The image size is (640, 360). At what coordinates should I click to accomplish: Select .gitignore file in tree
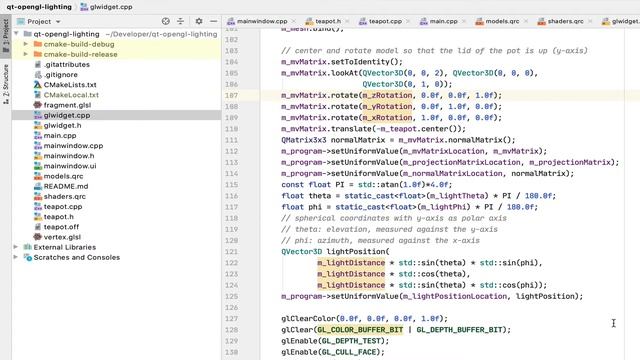[60, 75]
